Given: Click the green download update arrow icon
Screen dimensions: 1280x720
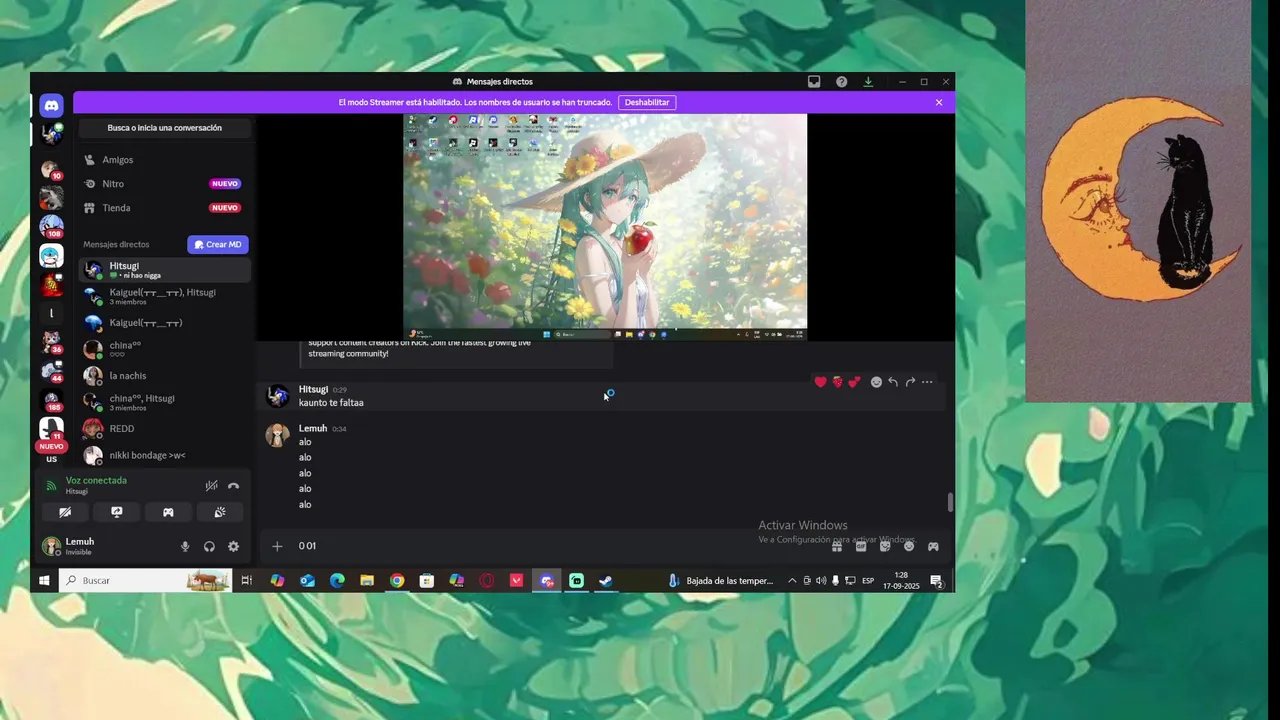Looking at the screenshot, I should 868,82.
